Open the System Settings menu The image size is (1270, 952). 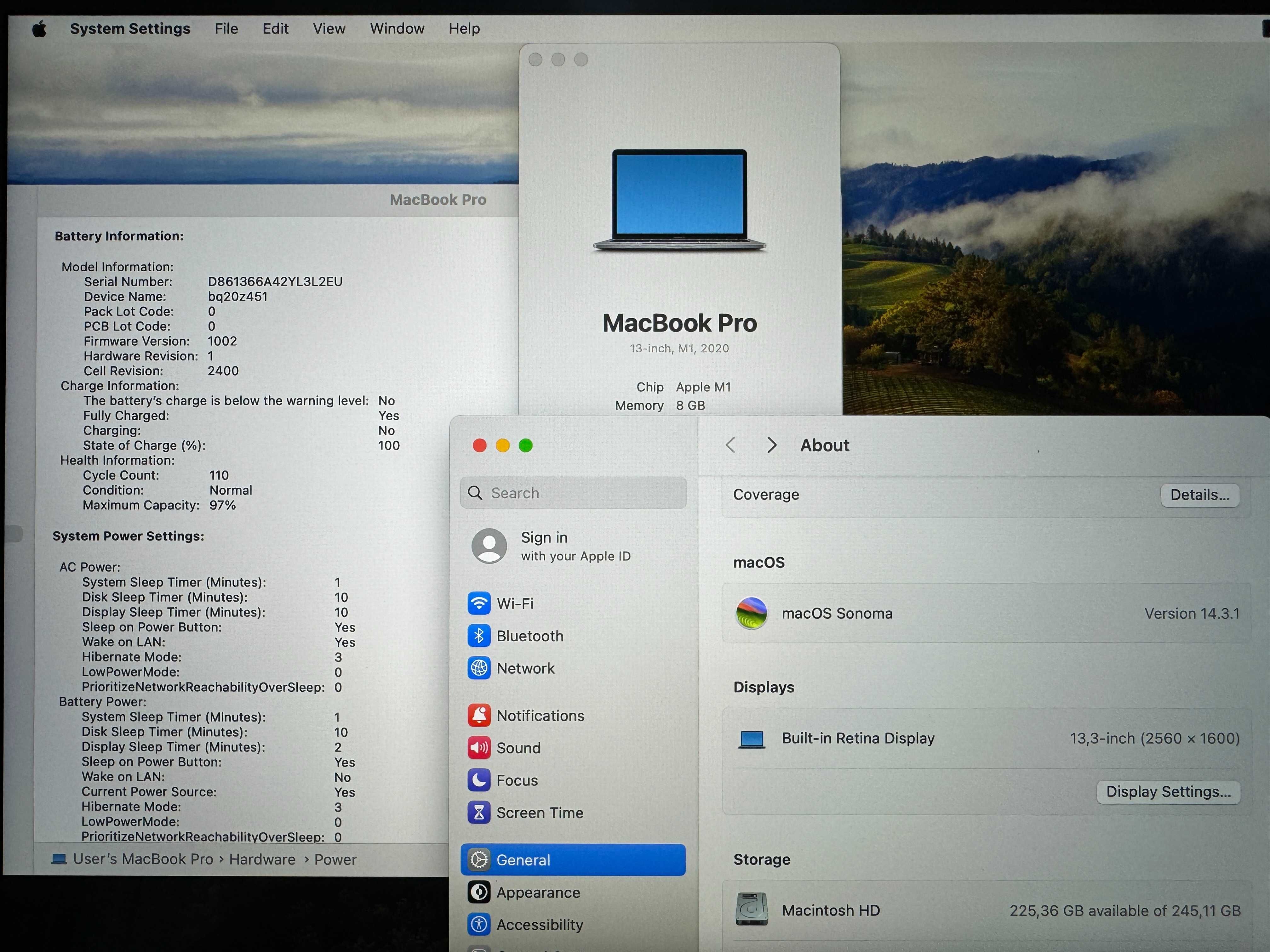(x=130, y=29)
